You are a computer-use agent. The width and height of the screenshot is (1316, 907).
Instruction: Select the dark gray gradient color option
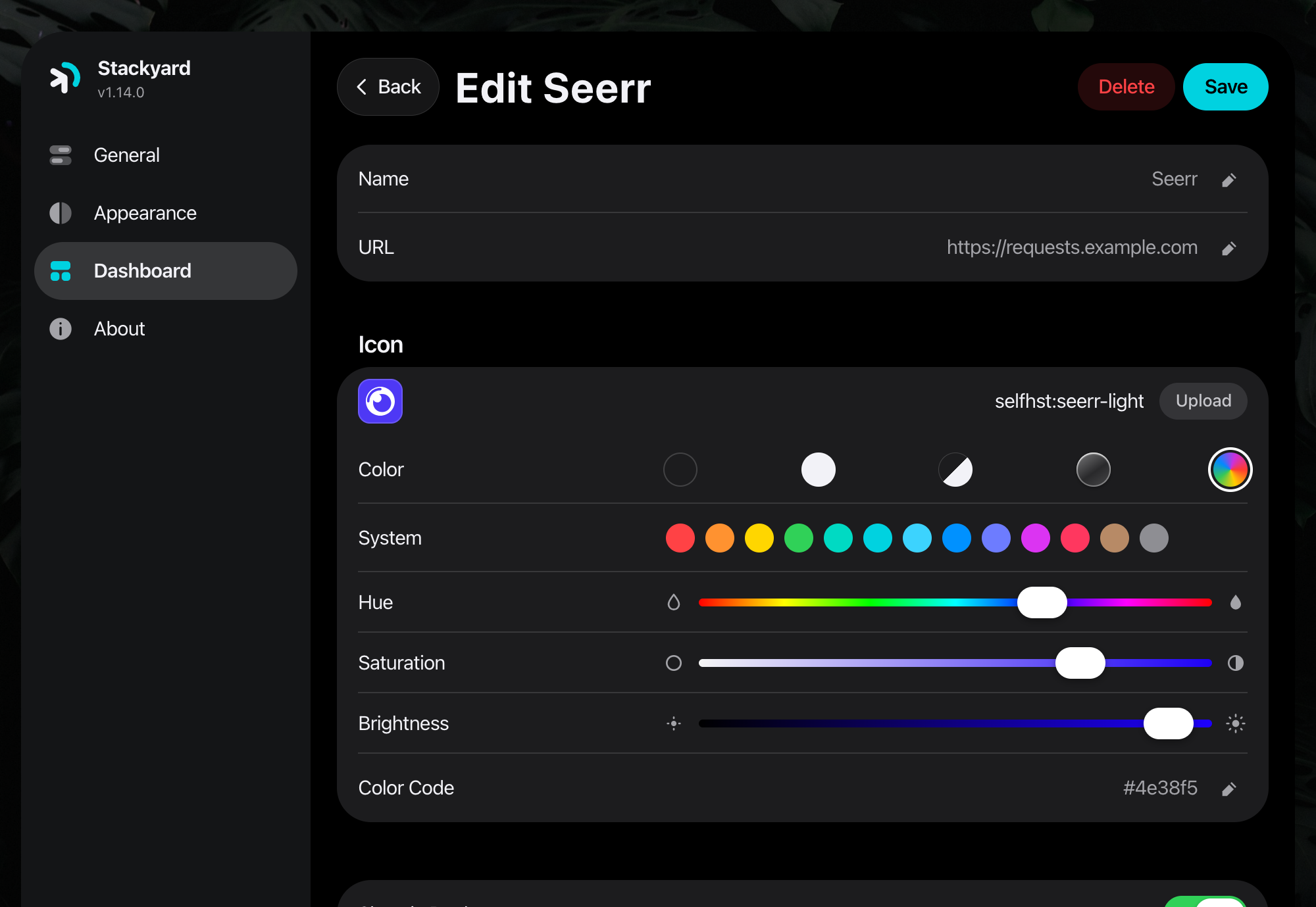click(x=1094, y=470)
